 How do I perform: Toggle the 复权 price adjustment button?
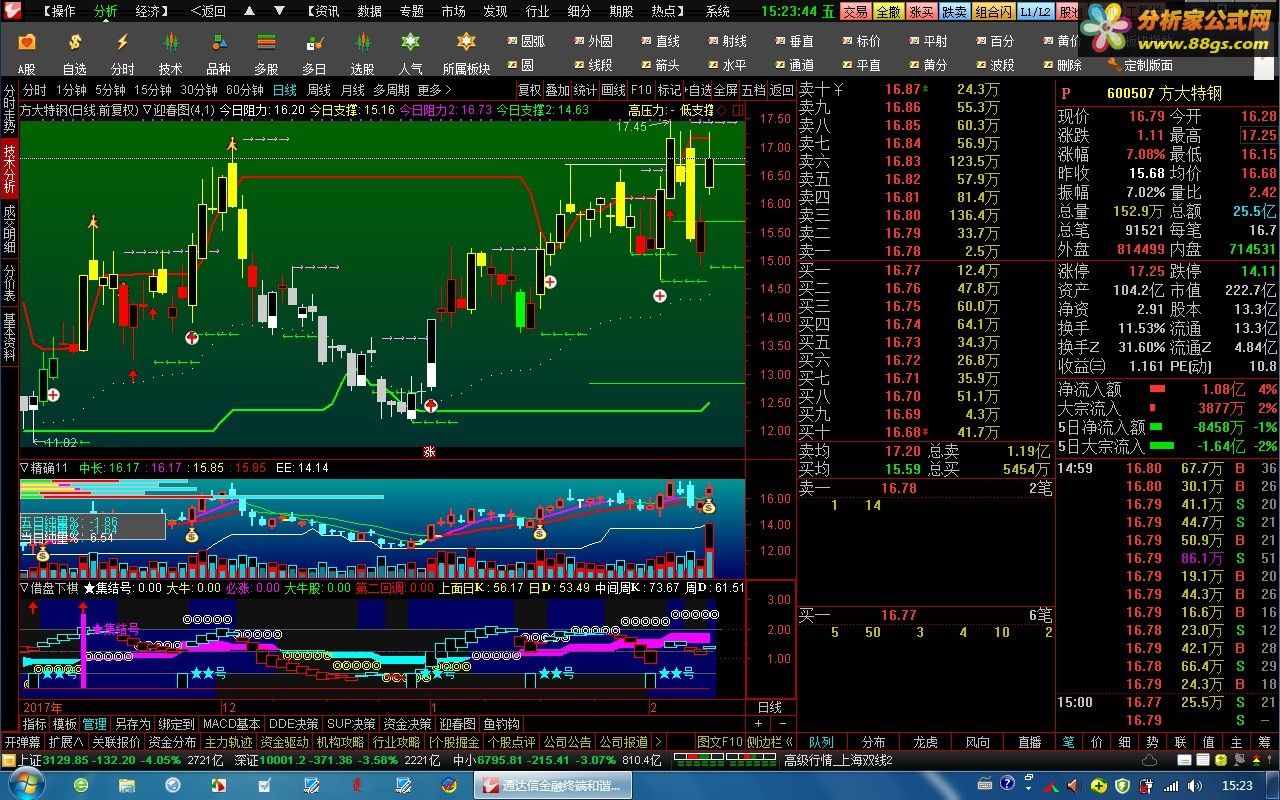[529, 90]
